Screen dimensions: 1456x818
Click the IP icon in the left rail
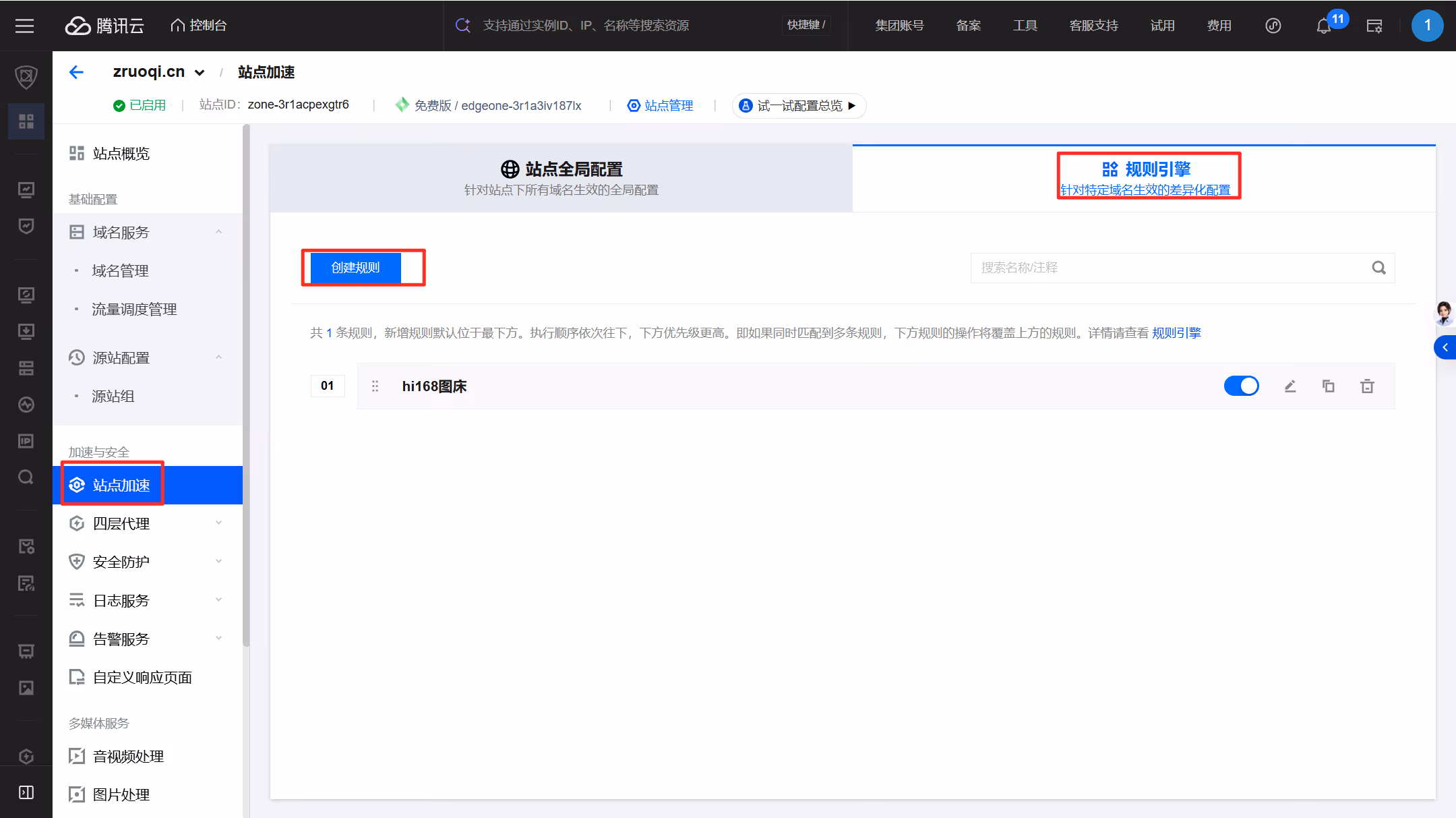coord(26,441)
